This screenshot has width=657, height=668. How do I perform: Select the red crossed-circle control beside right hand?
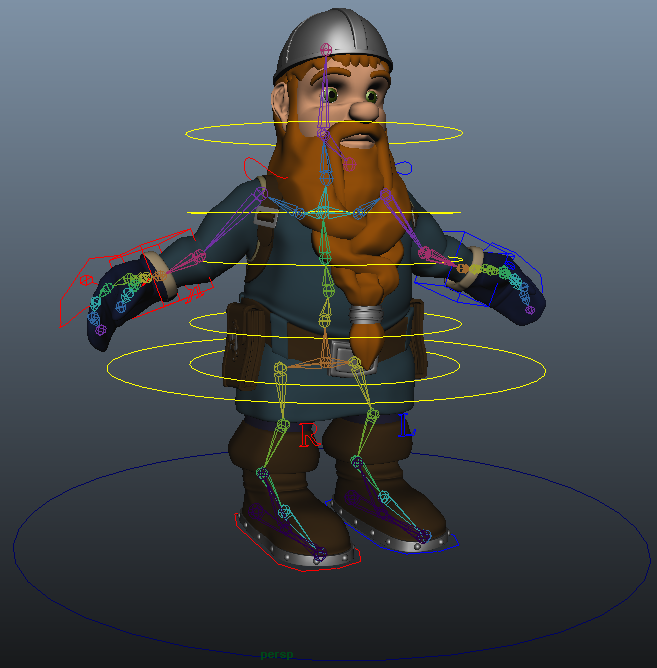(86, 280)
